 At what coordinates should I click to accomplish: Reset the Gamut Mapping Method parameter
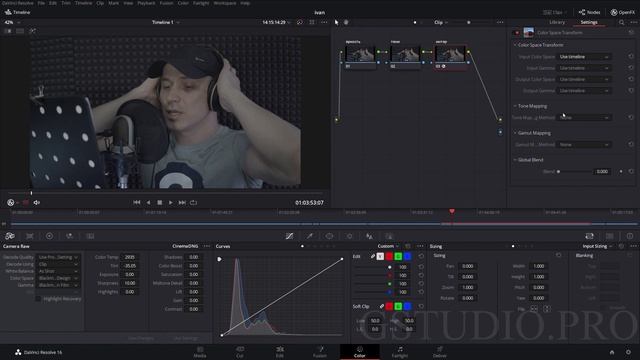click(631, 144)
